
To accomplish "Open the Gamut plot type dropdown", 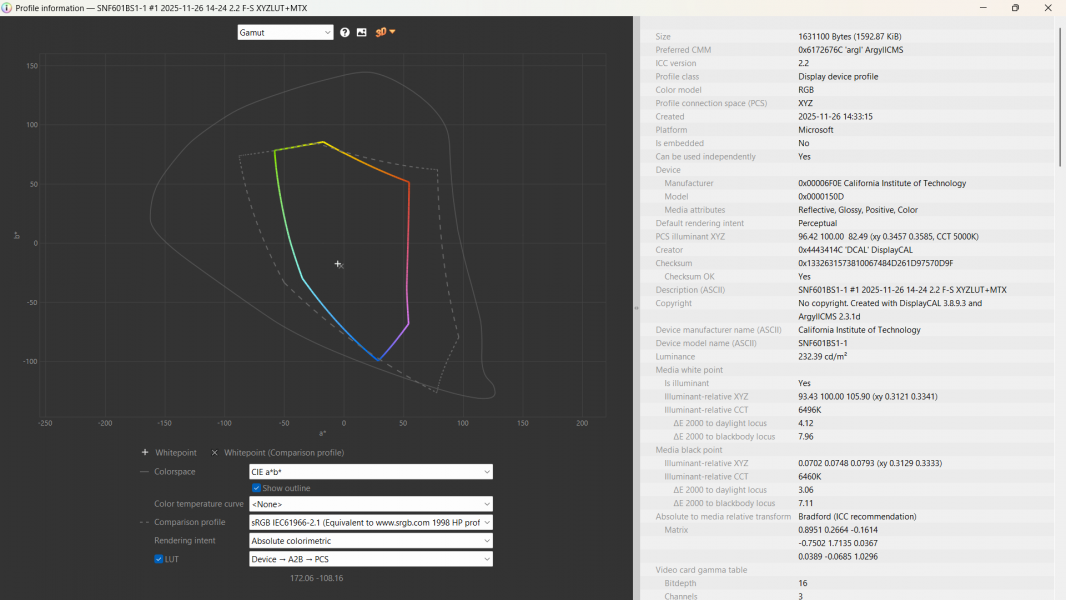I will coord(285,33).
